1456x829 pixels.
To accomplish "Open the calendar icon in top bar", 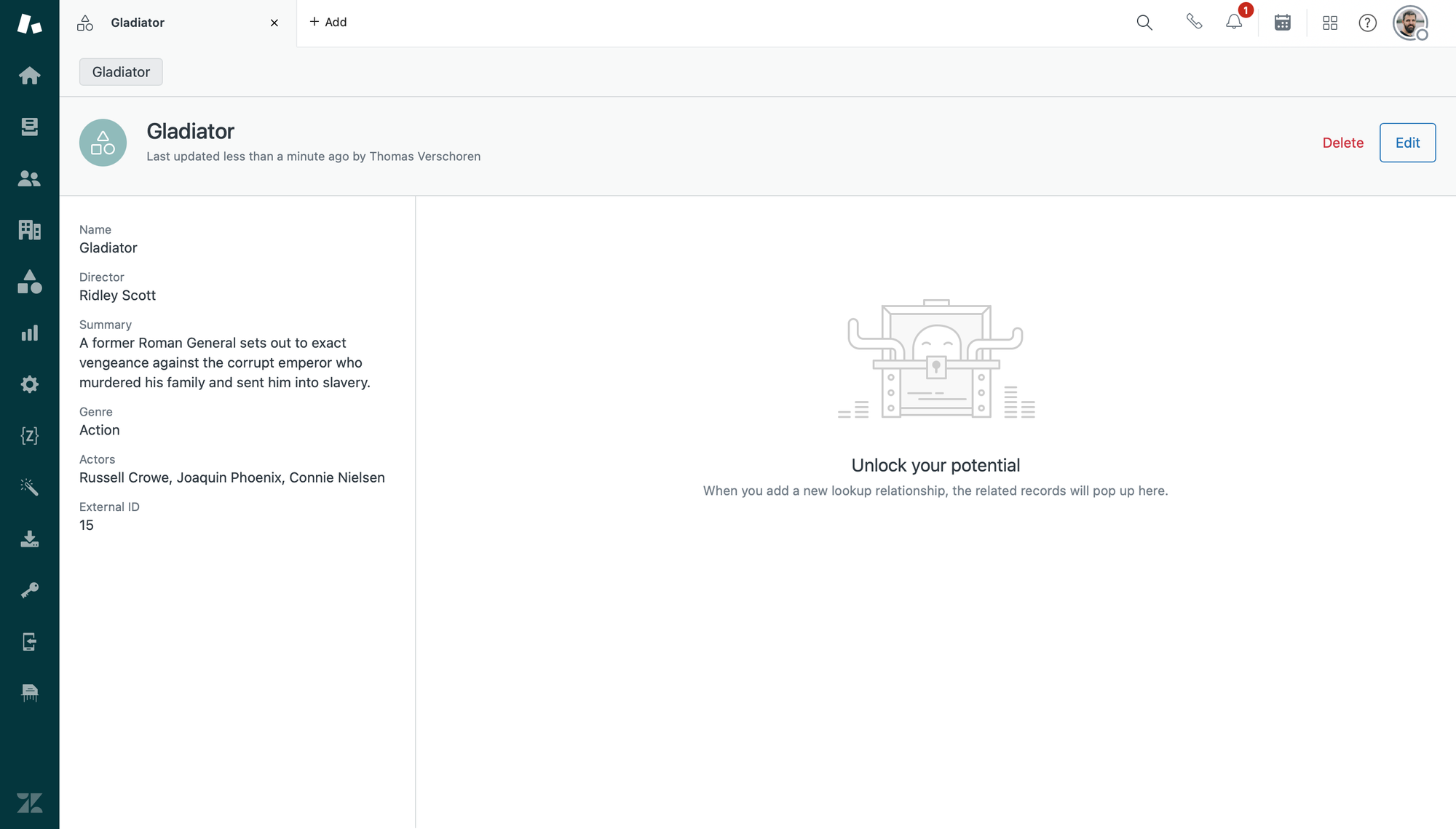I will [1283, 23].
